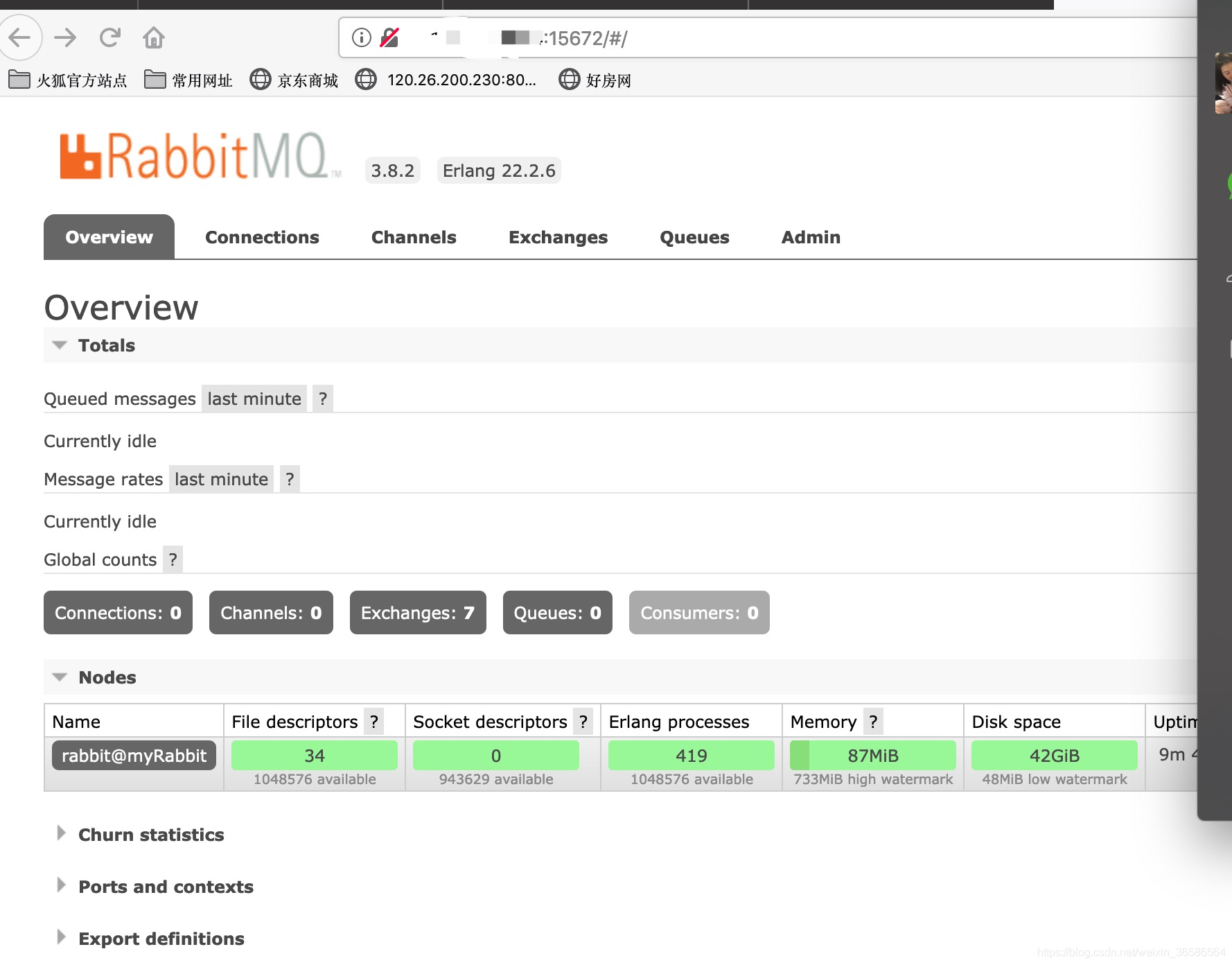Viewport: 1232px width, 965px height.
Task: Go forward with the browser forward arrow
Action: [65, 37]
